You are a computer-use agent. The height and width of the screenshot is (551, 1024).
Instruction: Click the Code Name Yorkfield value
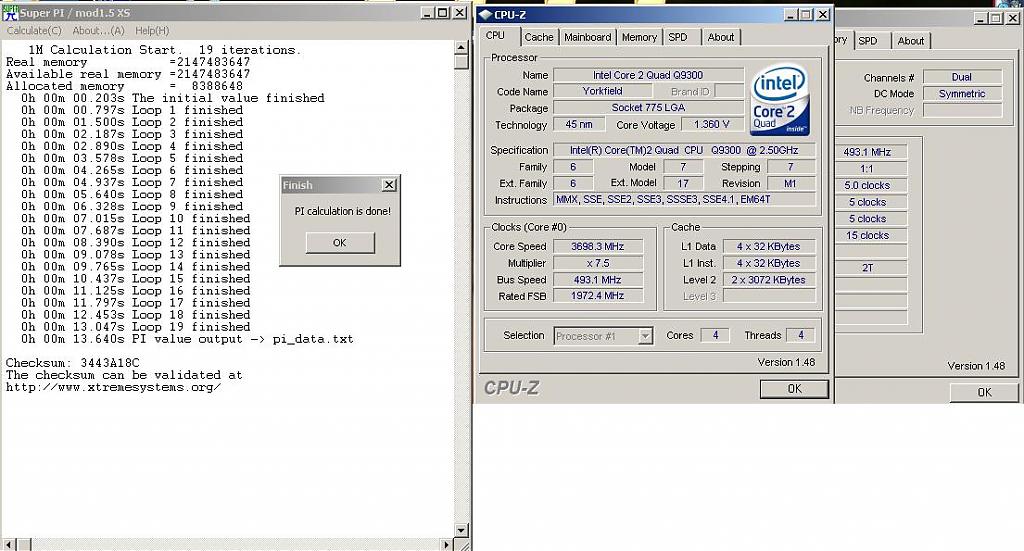point(602,91)
